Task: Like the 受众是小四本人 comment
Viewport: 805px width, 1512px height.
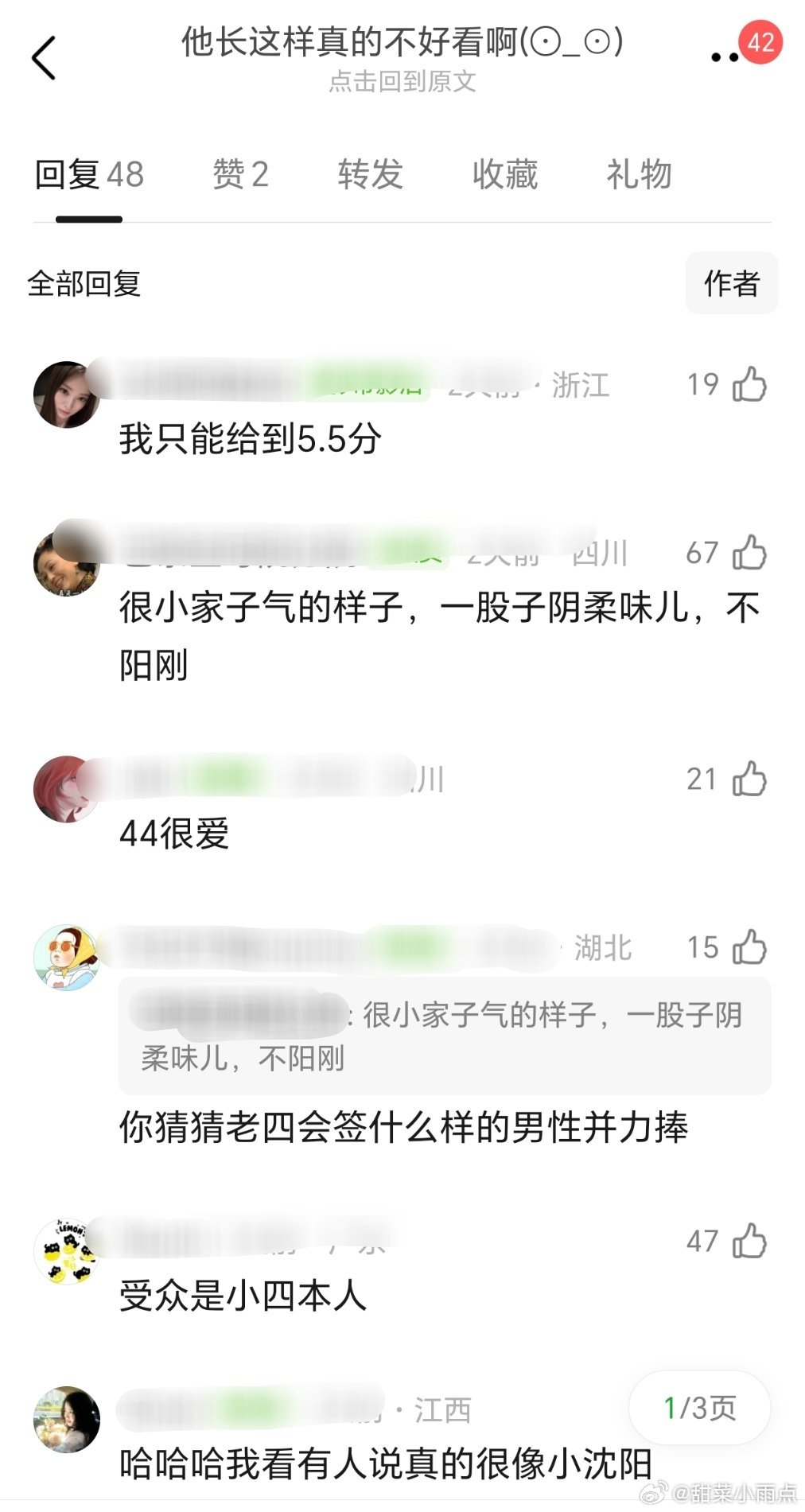Action: 749,1241
